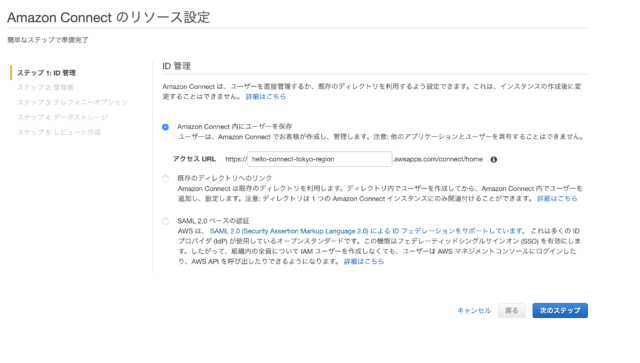
Task: Open '詳細はこちら' link under SAML option
Action: tap(364, 261)
